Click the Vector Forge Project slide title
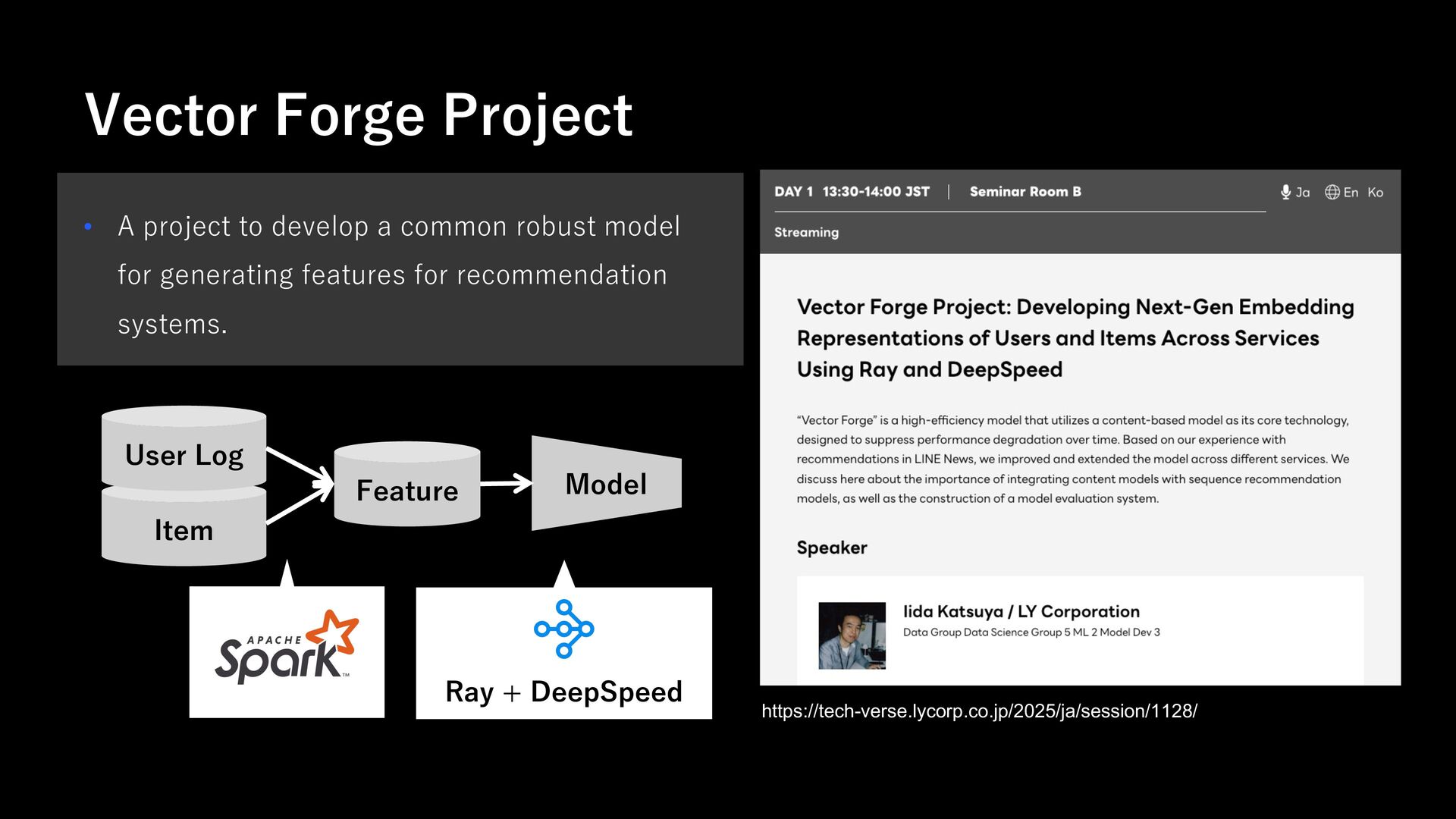 tap(359, 115)
